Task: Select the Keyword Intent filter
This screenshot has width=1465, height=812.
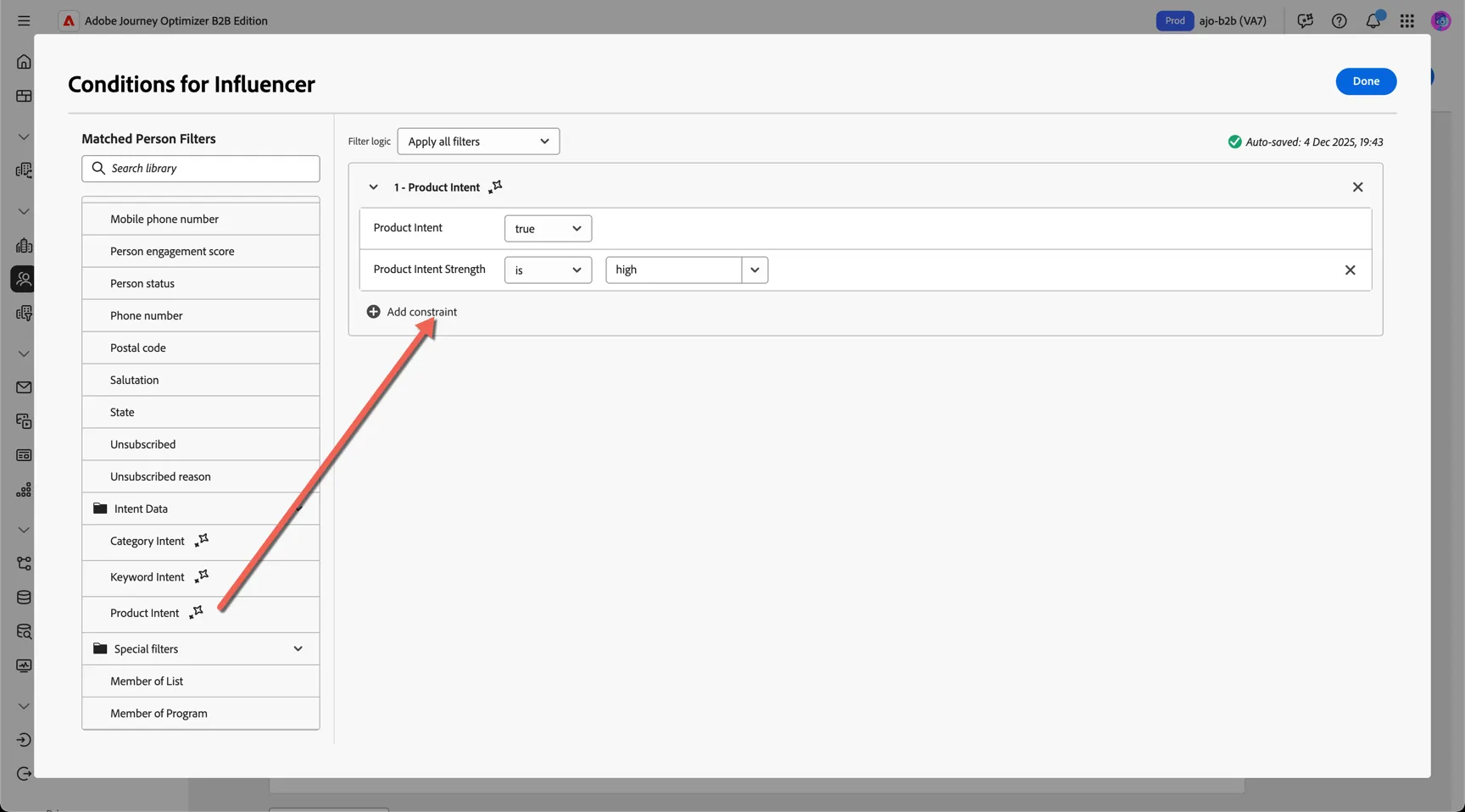Action: pyautogui.click(x=201, y=578)
